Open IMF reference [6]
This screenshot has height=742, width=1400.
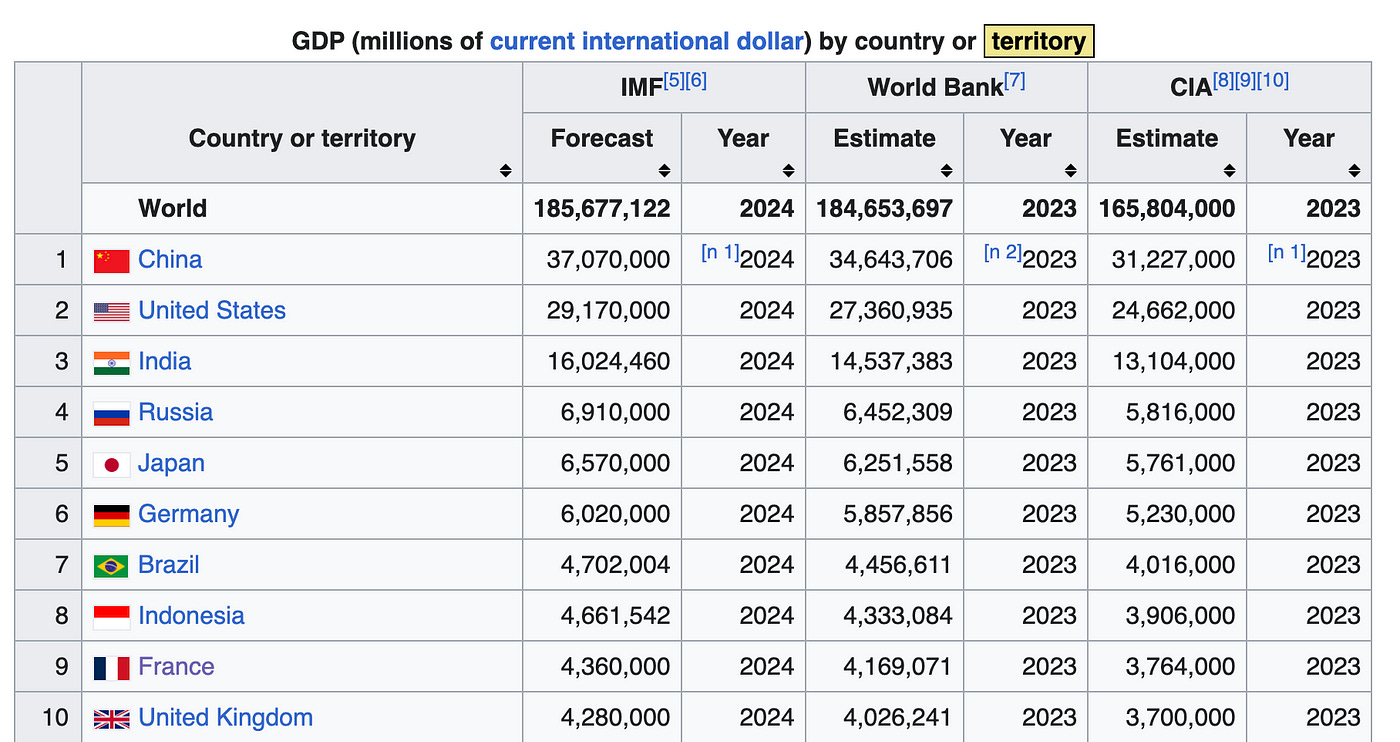696,81
